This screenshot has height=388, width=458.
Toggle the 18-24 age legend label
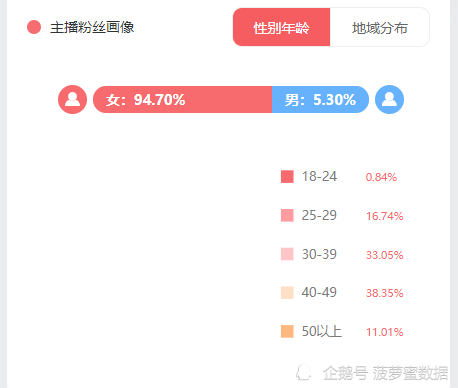(x=319, y=176)
